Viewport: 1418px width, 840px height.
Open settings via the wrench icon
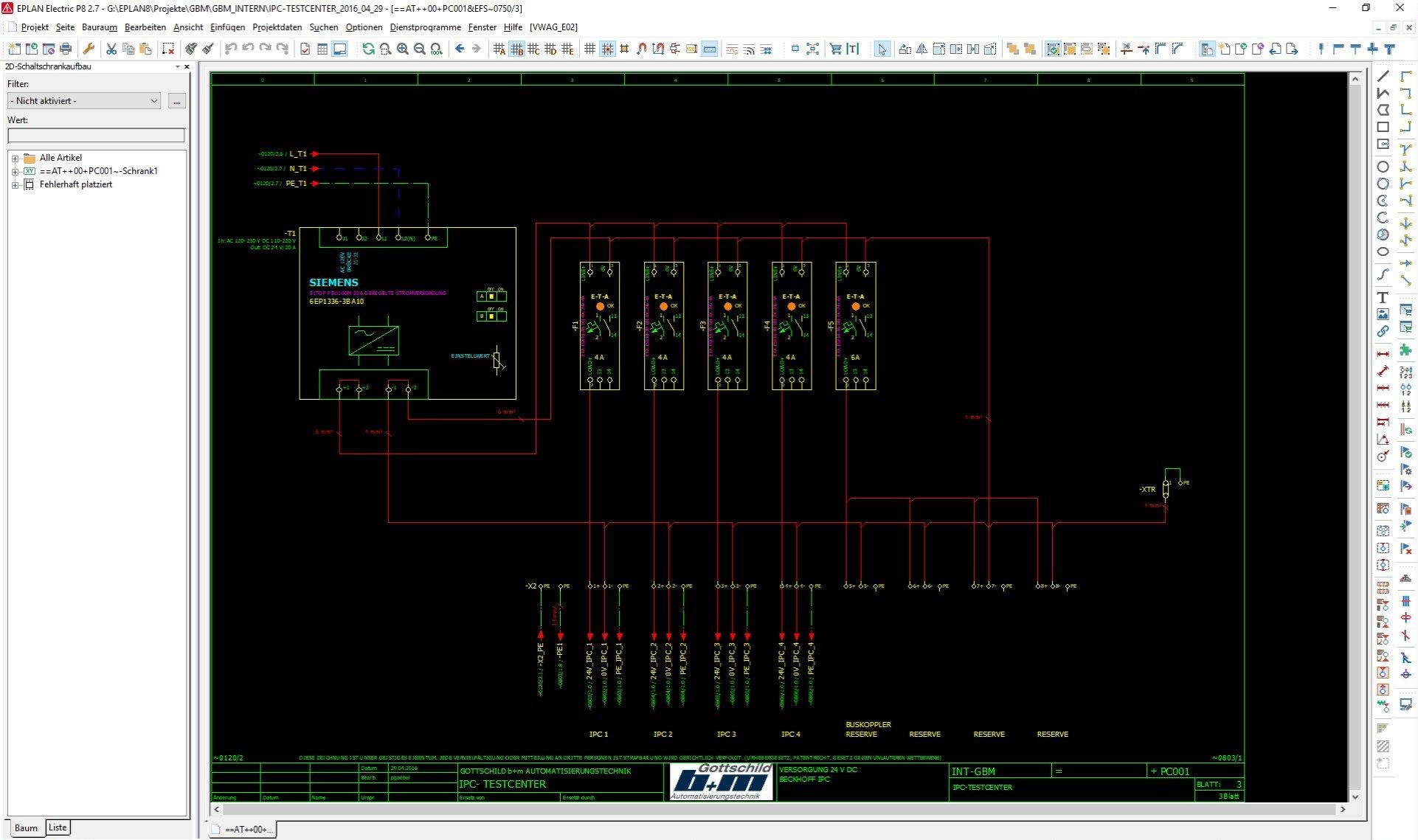click(89, 49)
